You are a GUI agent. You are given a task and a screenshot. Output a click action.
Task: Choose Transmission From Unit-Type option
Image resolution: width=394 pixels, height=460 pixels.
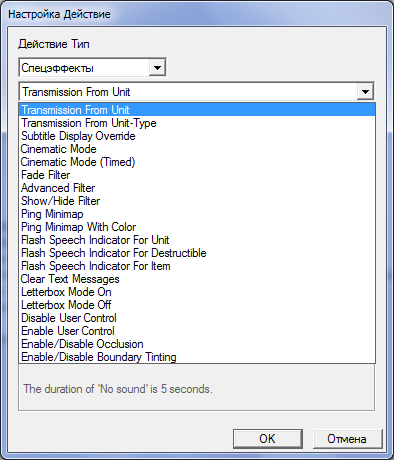pos(197,123)
